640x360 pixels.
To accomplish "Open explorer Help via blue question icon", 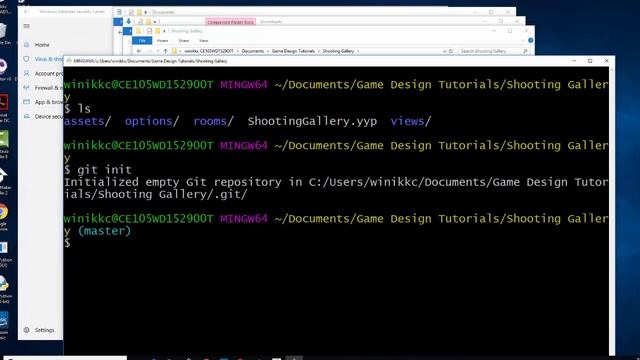I will point(531,40).
